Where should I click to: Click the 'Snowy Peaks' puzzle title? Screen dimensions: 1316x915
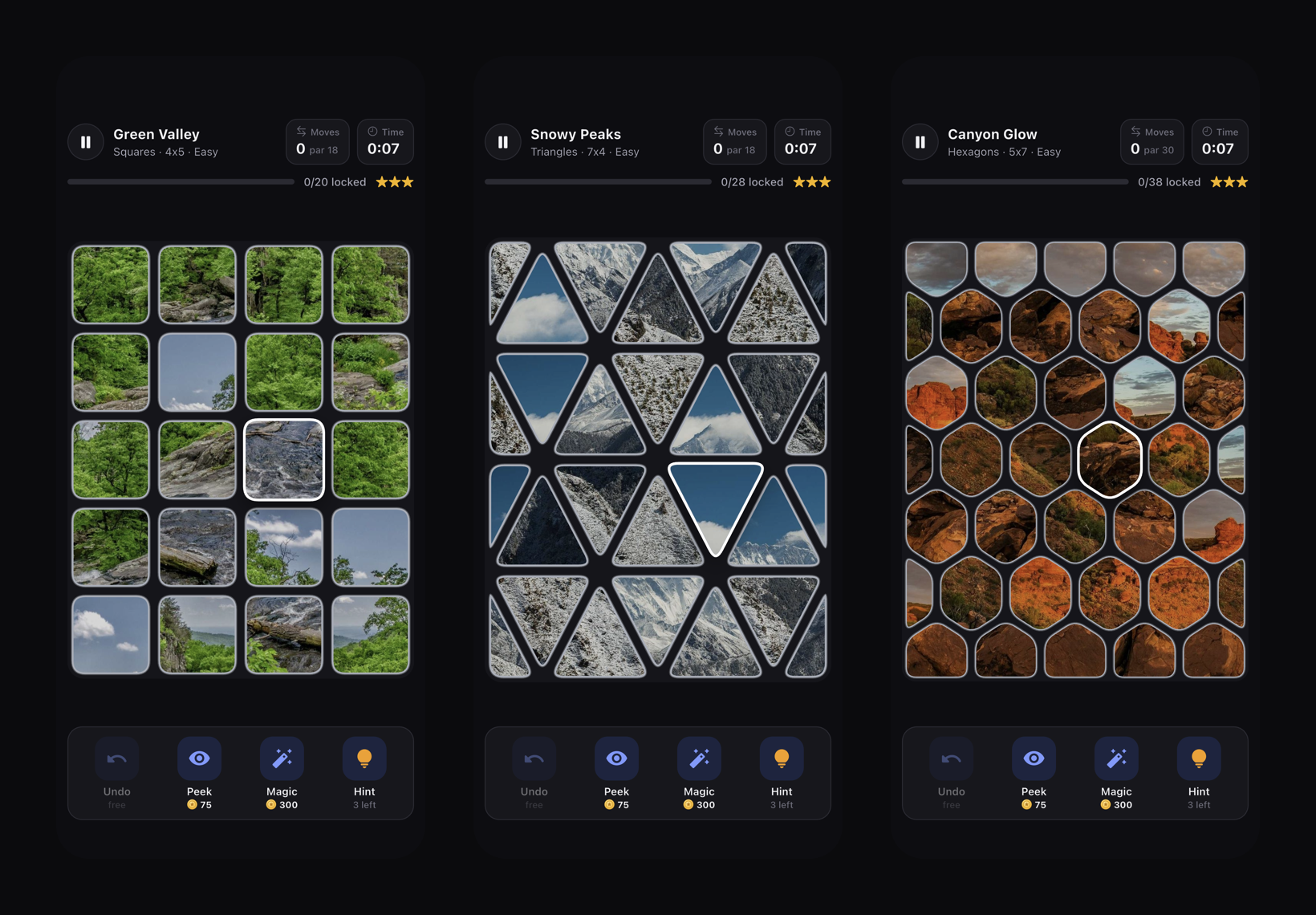click(x=575, y=134)
